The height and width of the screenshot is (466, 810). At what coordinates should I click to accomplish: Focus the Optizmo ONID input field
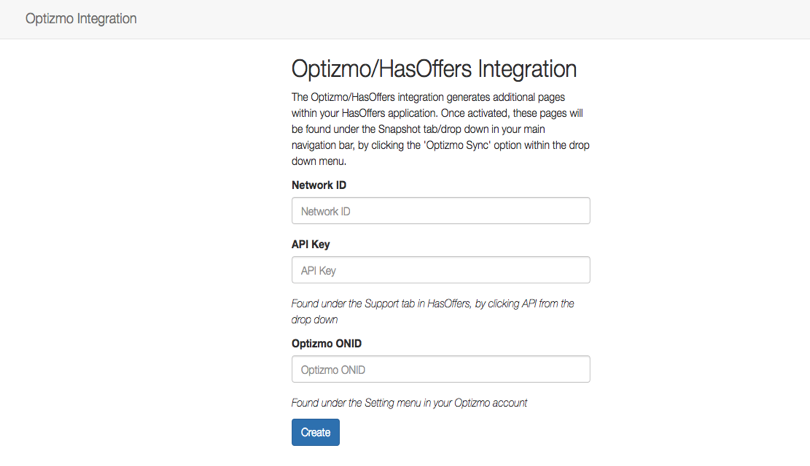[x=441, y=369]
